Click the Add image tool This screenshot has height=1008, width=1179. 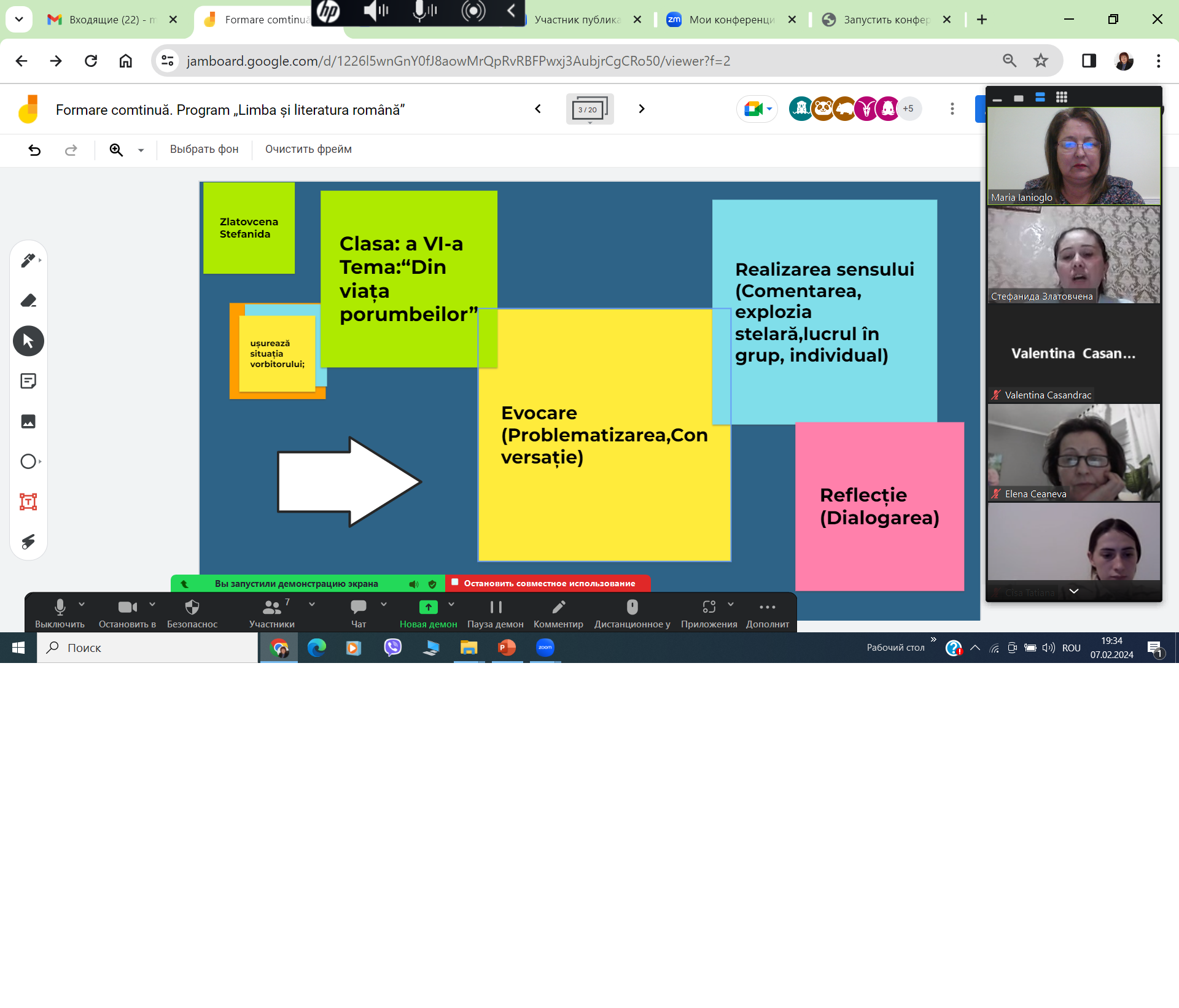[28, 421]
